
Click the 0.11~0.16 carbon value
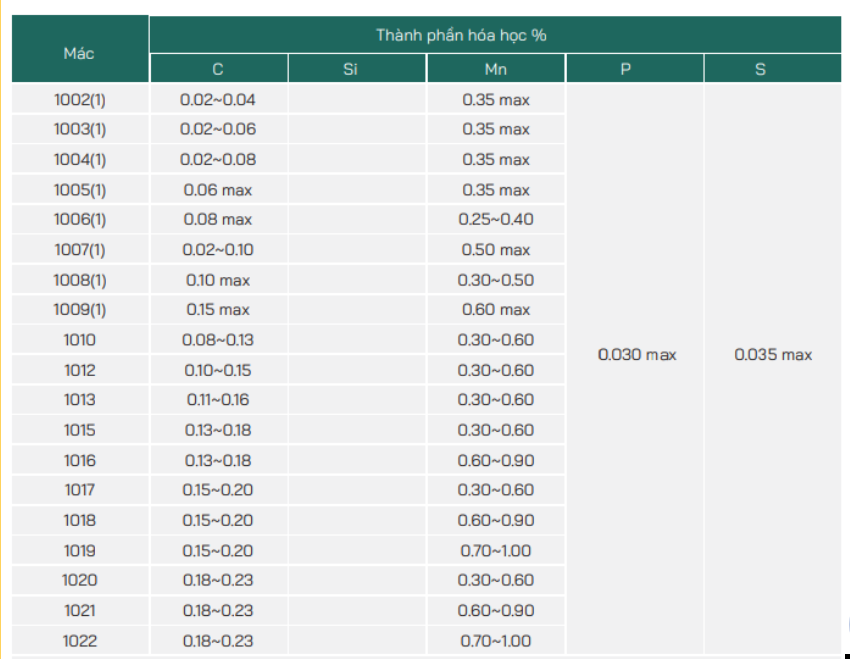(218, 399)
